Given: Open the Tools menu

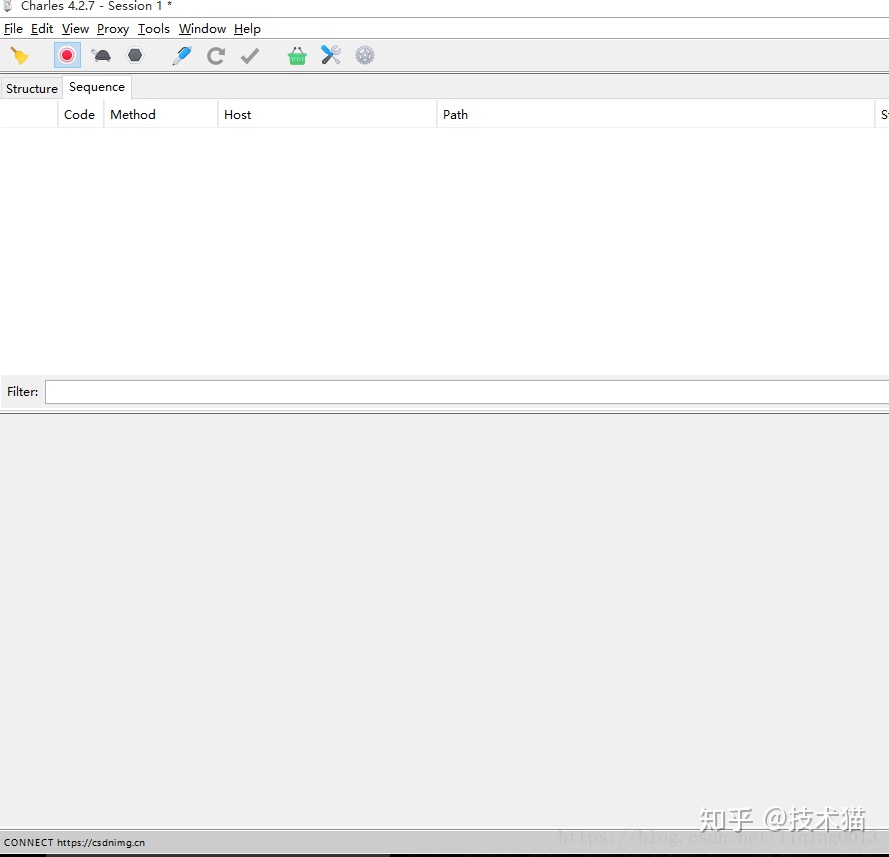Looking at the screenshot, I should pos(154,29).
